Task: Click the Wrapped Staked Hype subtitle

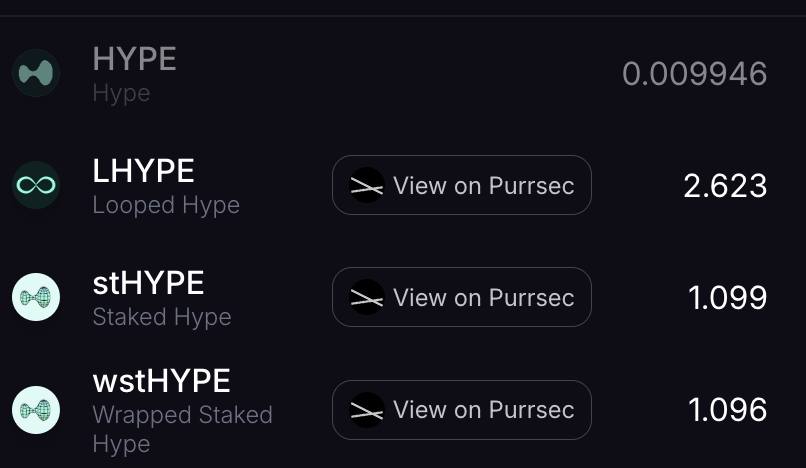Action: click(x=182, y=429)
